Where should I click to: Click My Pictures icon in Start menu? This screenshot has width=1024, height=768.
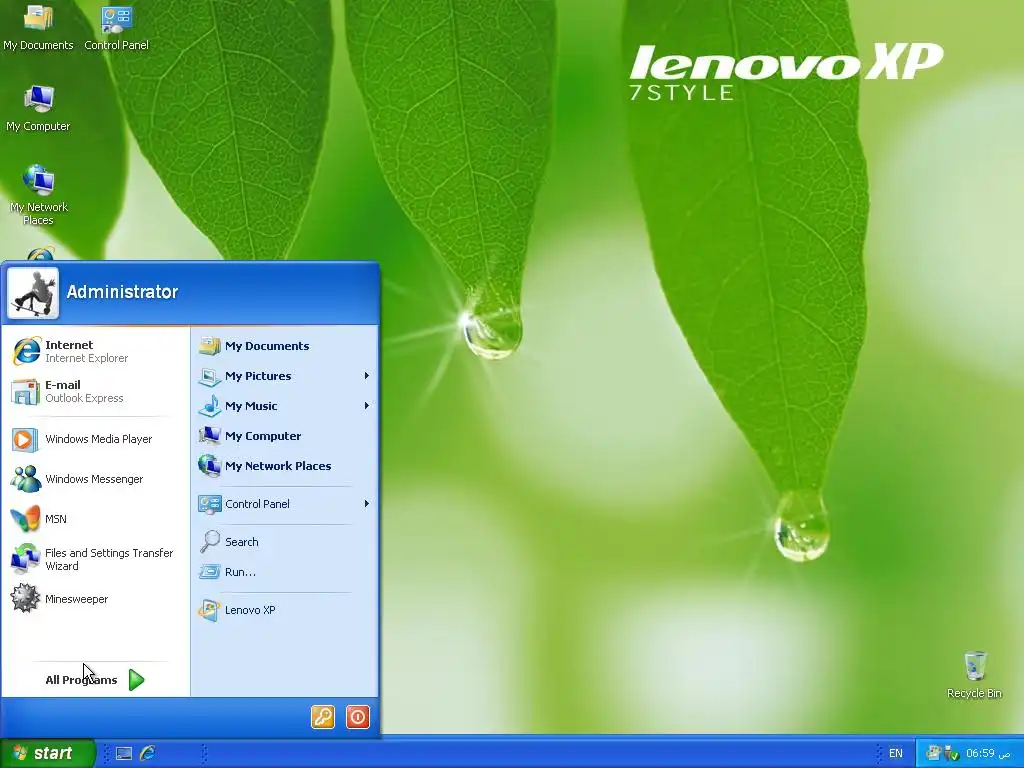tap(209, 376)
